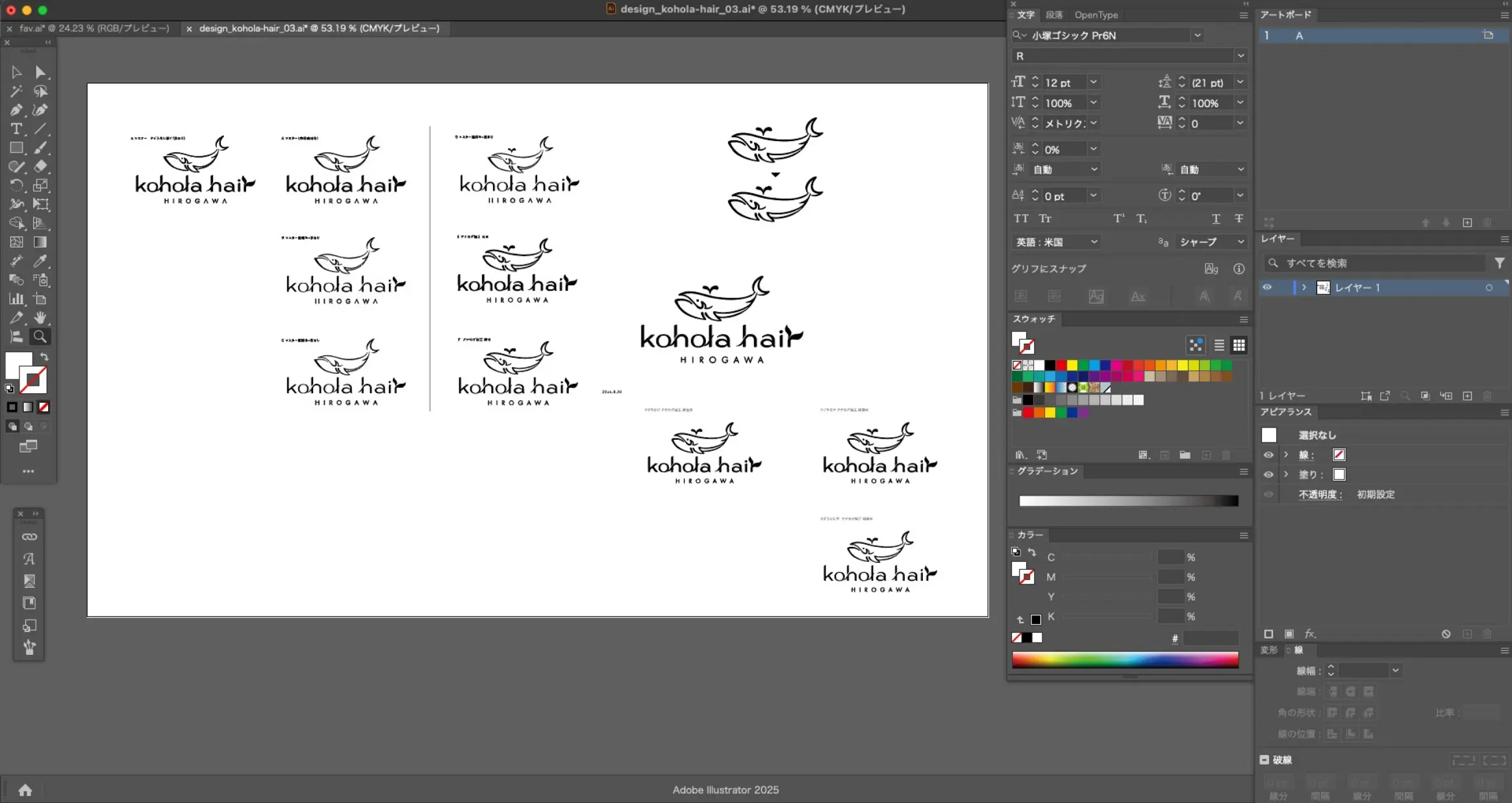This screenshot has height=803, width=1512.
Task: Switch to the fav.ai document tab
Action: [94, 29]
